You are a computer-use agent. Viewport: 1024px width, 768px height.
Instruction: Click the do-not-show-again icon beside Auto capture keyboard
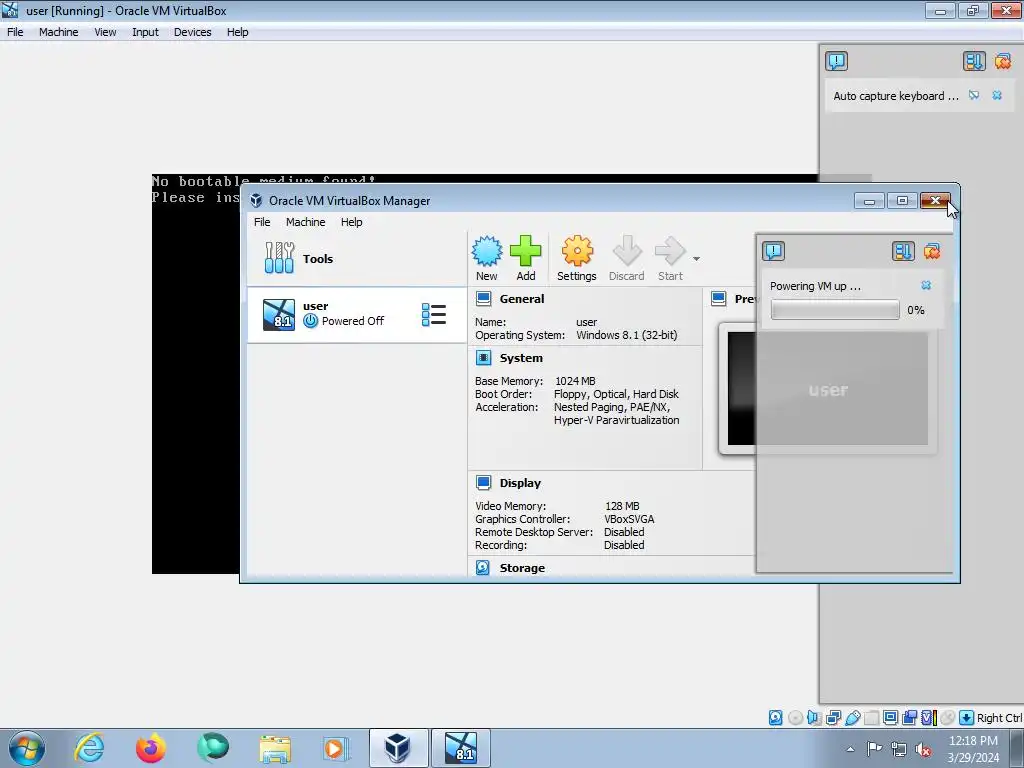pos(974,95)
